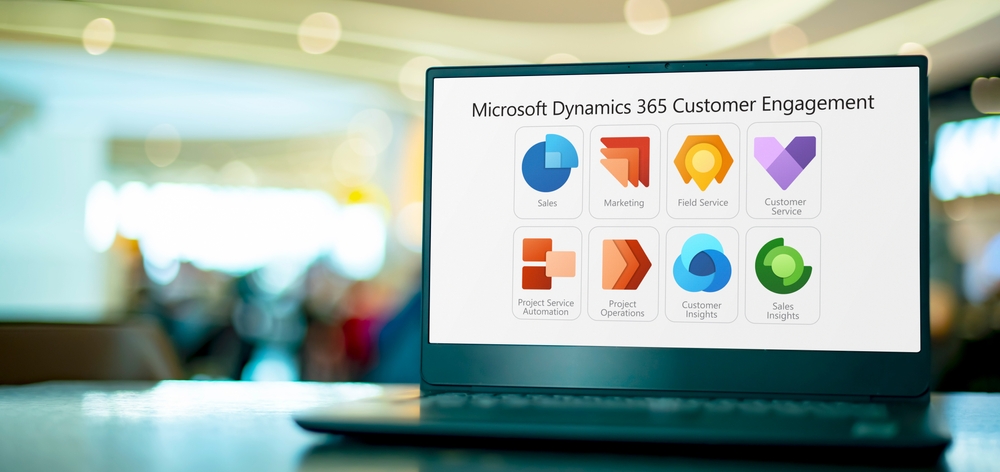The width and height of the screenshot is (1000, 472).
Task: Click the 'Sales' label under blue icon
Action: pos(547,203)
